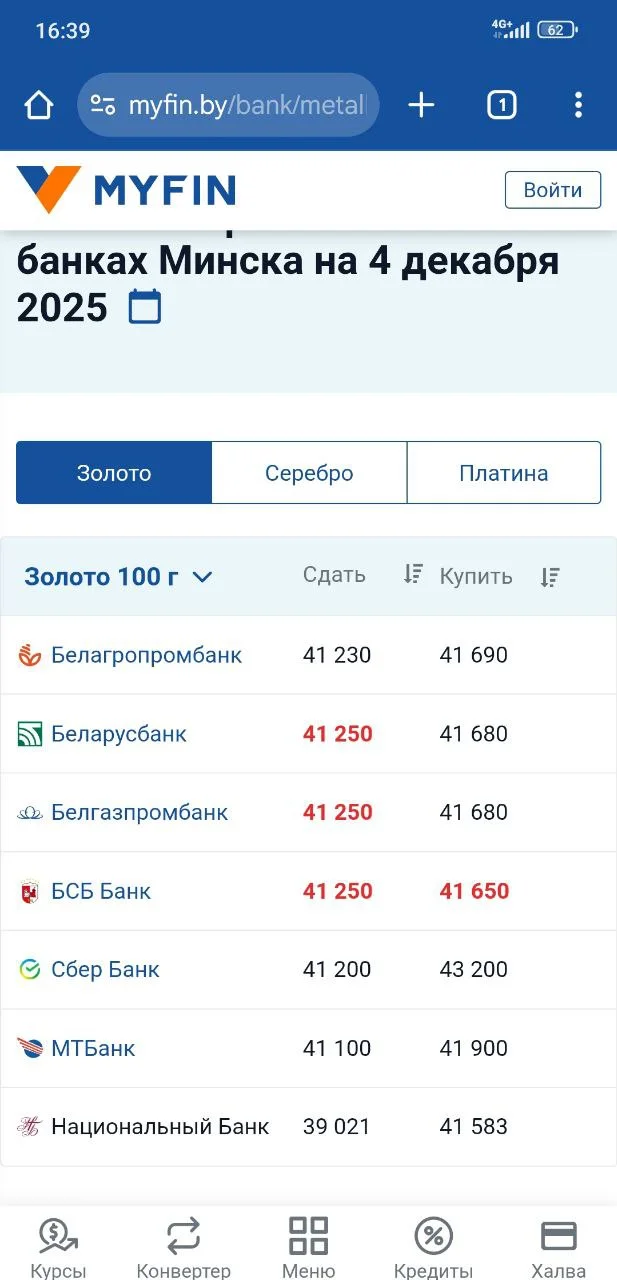
Task: Switch to the Платина tab
Action: coord(502,472)
